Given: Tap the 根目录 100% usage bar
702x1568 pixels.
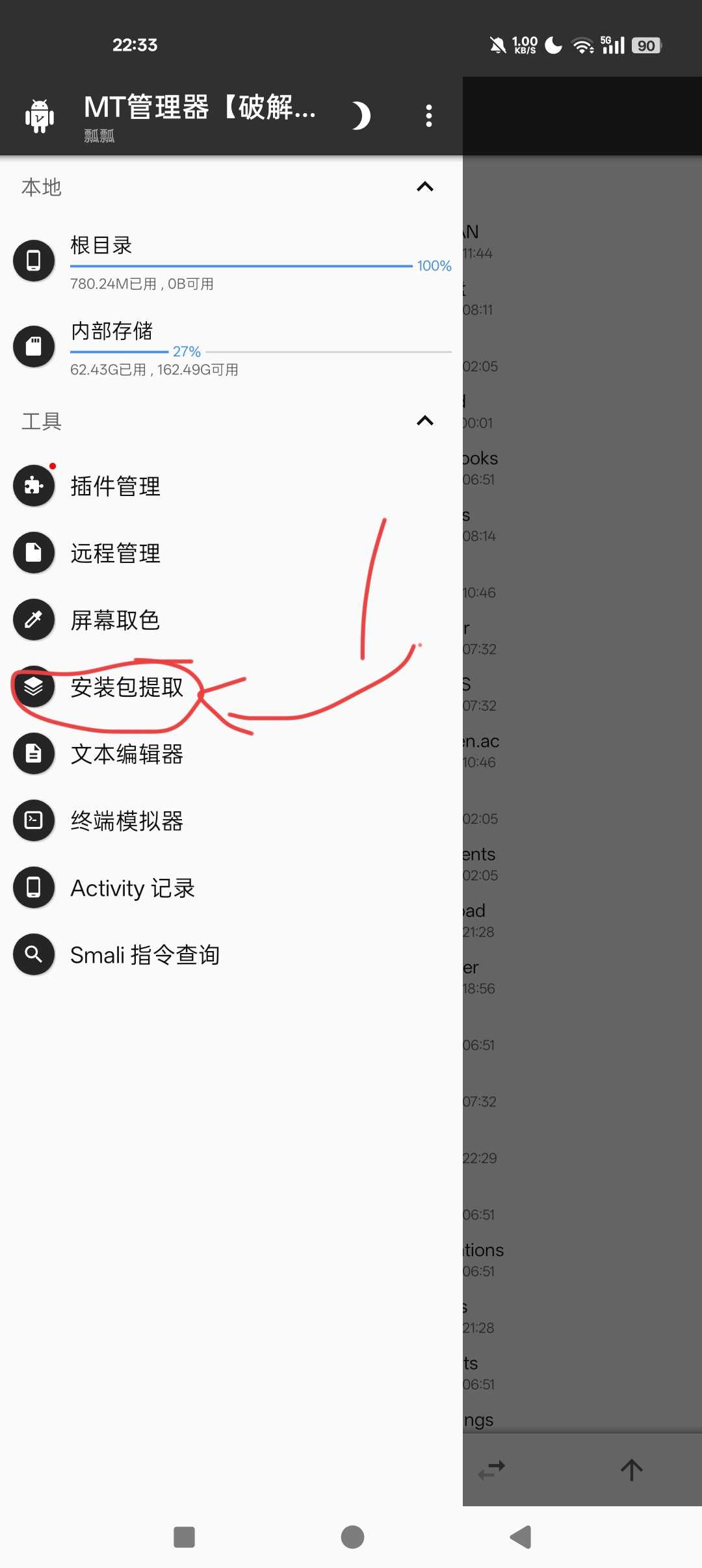Looking at the screenshot, I should point(241,266).
